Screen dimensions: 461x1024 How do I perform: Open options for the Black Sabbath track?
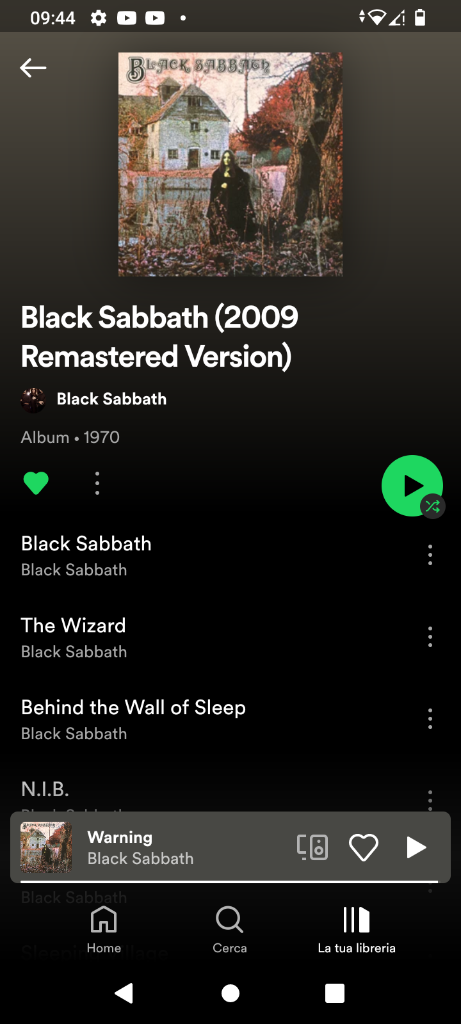point(430,555)
